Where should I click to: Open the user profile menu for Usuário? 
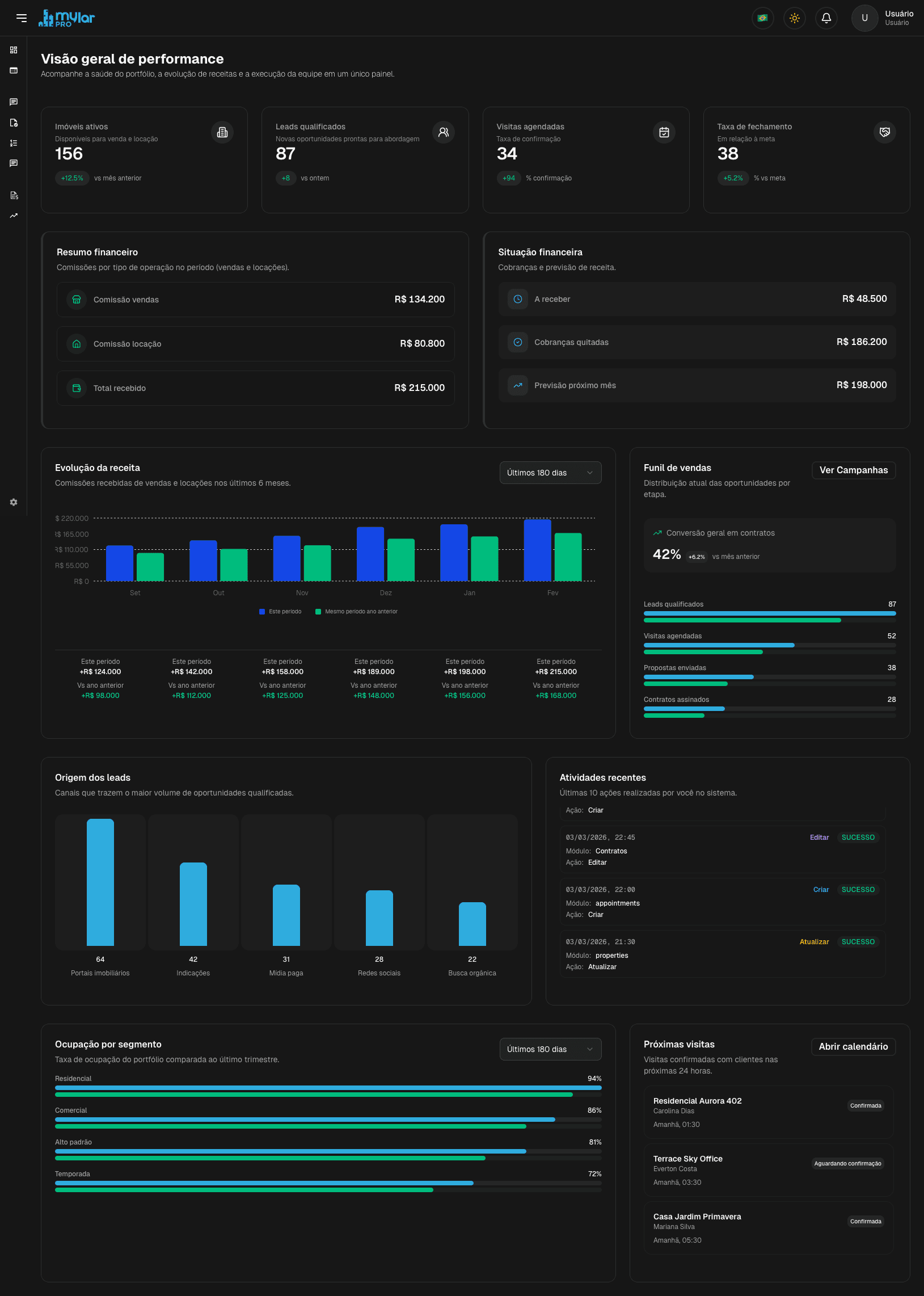pyautogui.click(x=864, y=18)
